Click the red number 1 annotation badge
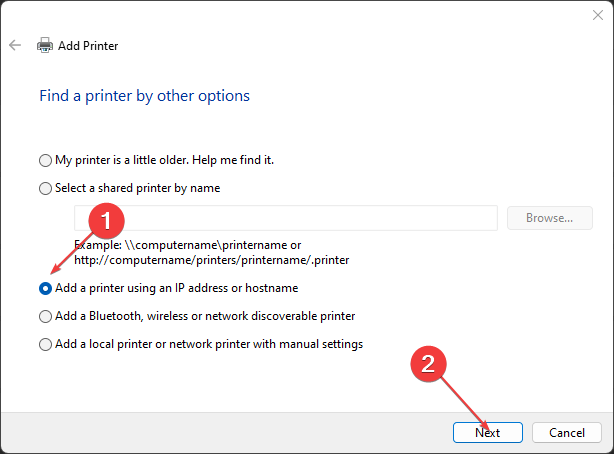This screenshot has width=614, height=454. [x=107, y=221]
